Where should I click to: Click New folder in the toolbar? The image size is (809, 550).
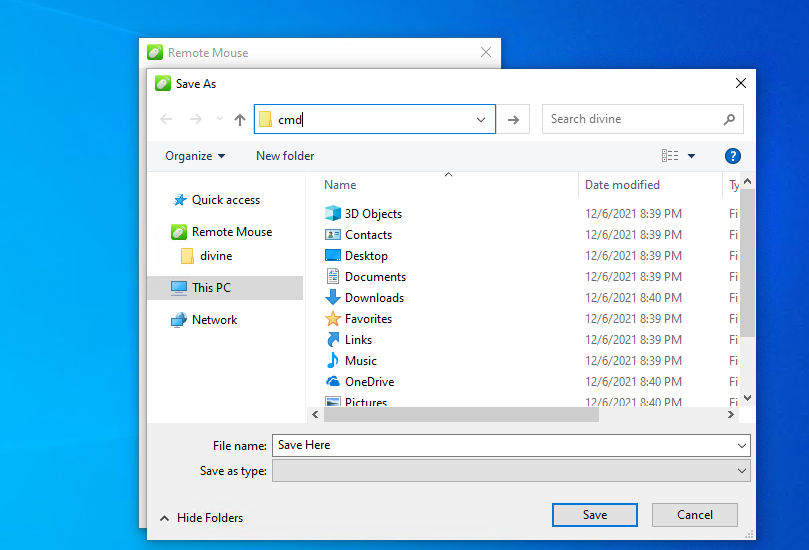tap(285, 156)
